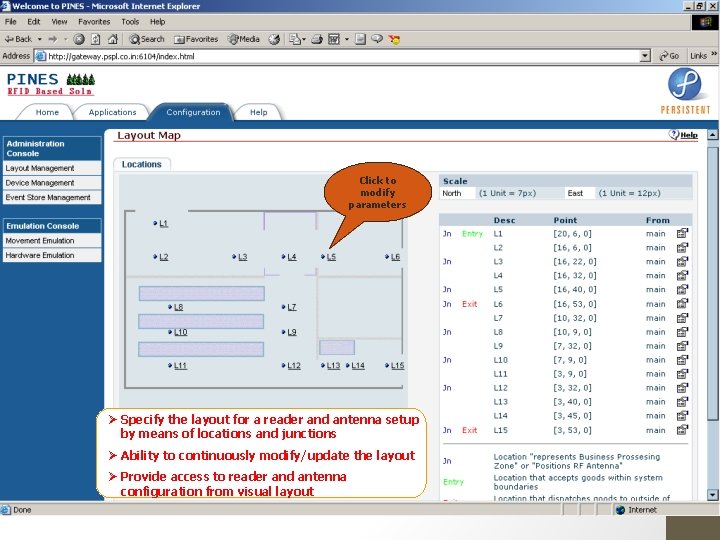
Task: Open the Favorites menu
Action: tap(94, 22)
